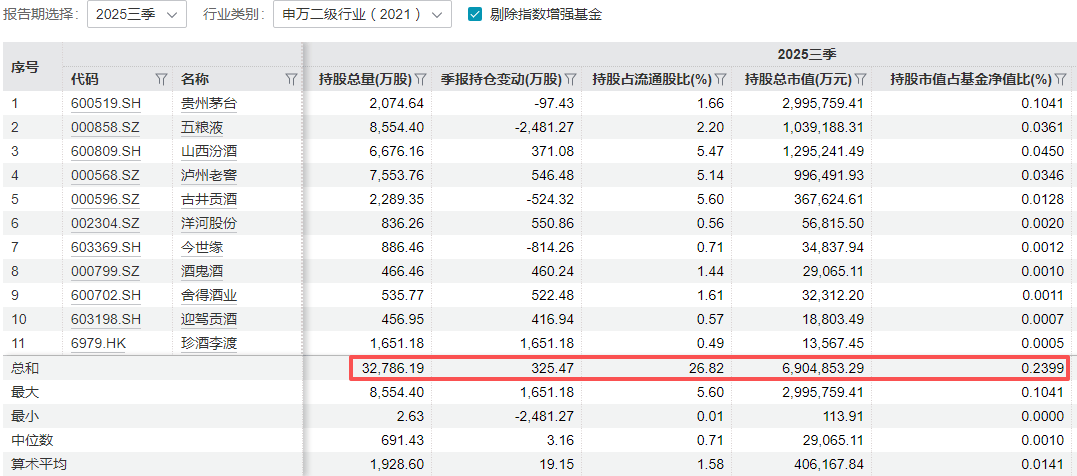Open filter for 季报持仓变动(万股) column

coord(571,79)
